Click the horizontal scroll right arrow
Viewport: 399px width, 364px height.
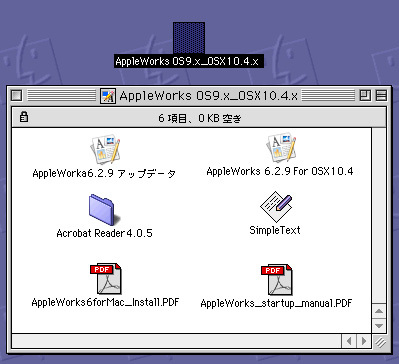coord(364,341)
